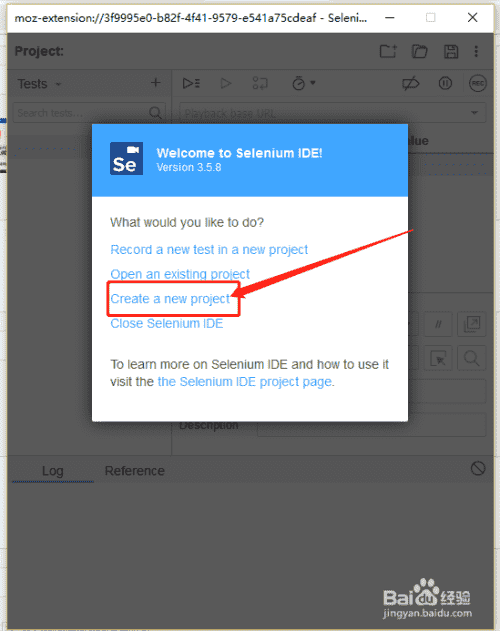Viewport: 500px width, 631px height.
Task: Click Close Selenium IDE link
Action: tap(167, 324)
